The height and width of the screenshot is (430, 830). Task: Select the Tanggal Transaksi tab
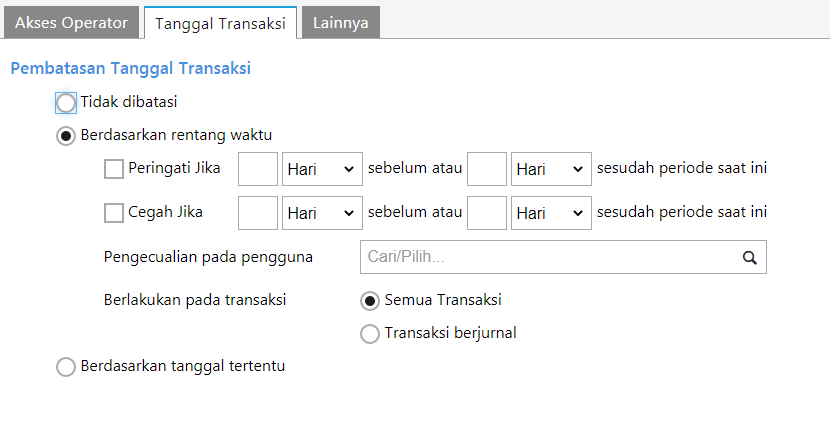pos(220,23)
